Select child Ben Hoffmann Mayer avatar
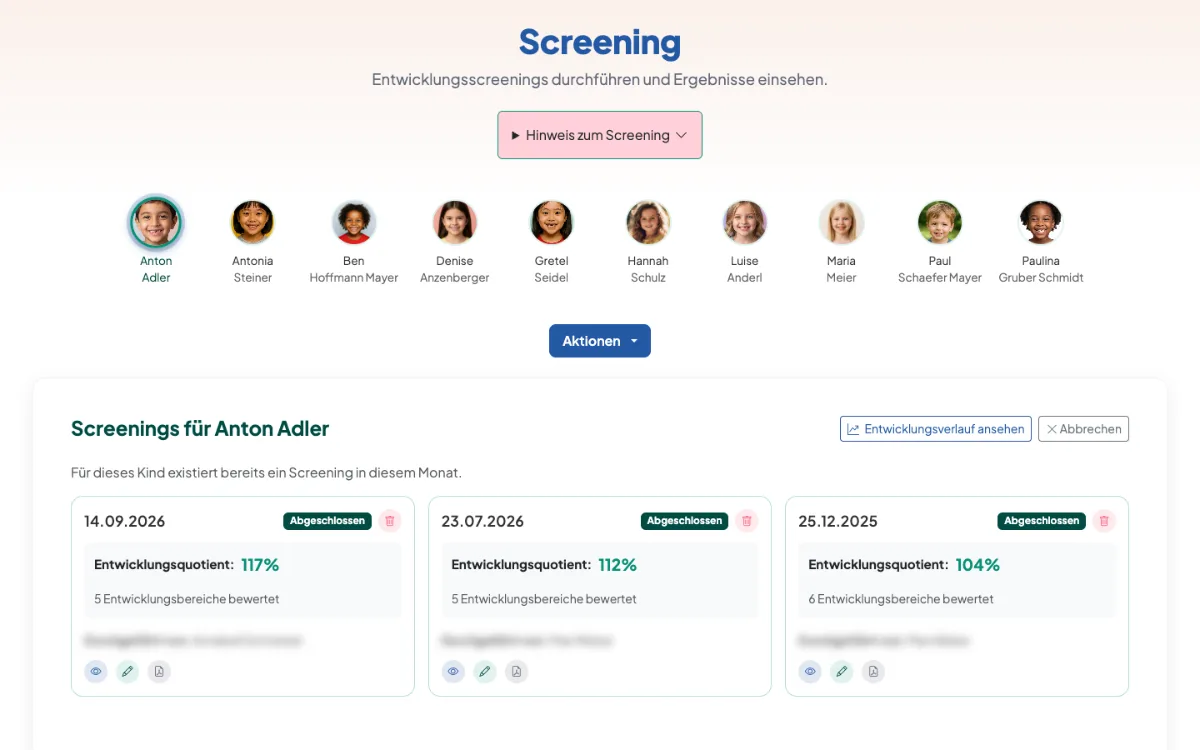This screenshot has height=750, width=1200. [354, 222]
